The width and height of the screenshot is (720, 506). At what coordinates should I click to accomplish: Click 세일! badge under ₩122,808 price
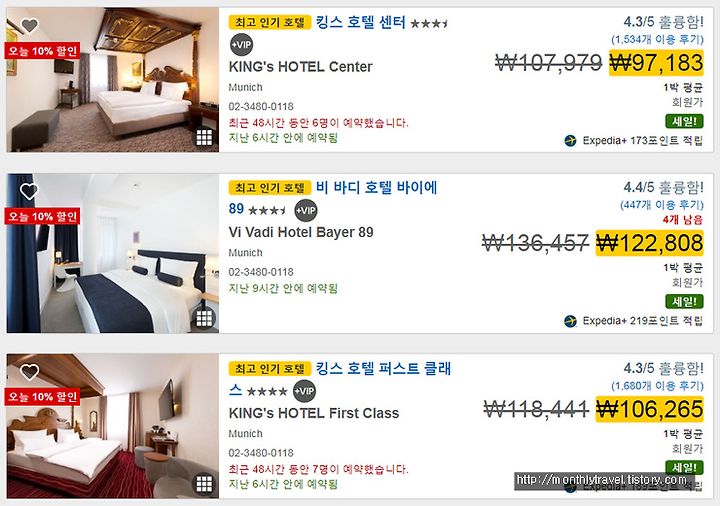coord(684,302)
